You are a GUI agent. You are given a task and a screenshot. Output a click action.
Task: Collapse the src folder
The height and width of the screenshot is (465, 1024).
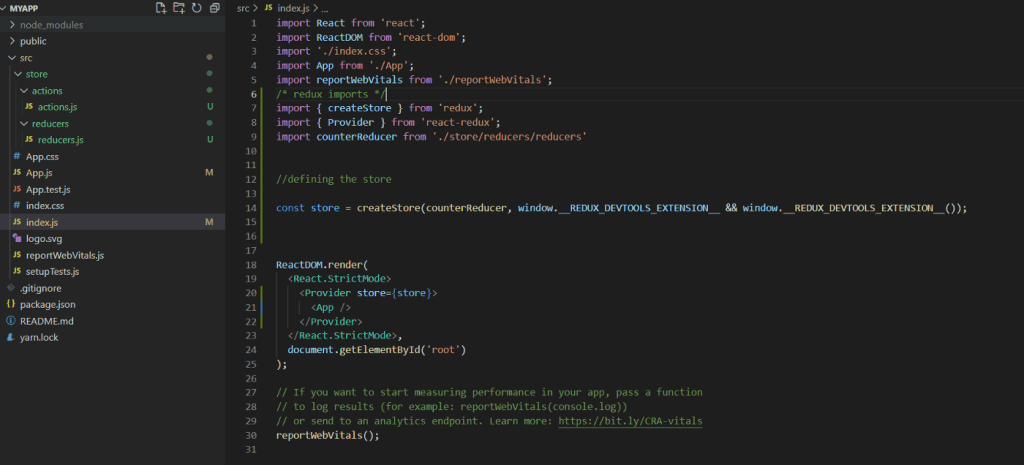click(x=11, y=58)
